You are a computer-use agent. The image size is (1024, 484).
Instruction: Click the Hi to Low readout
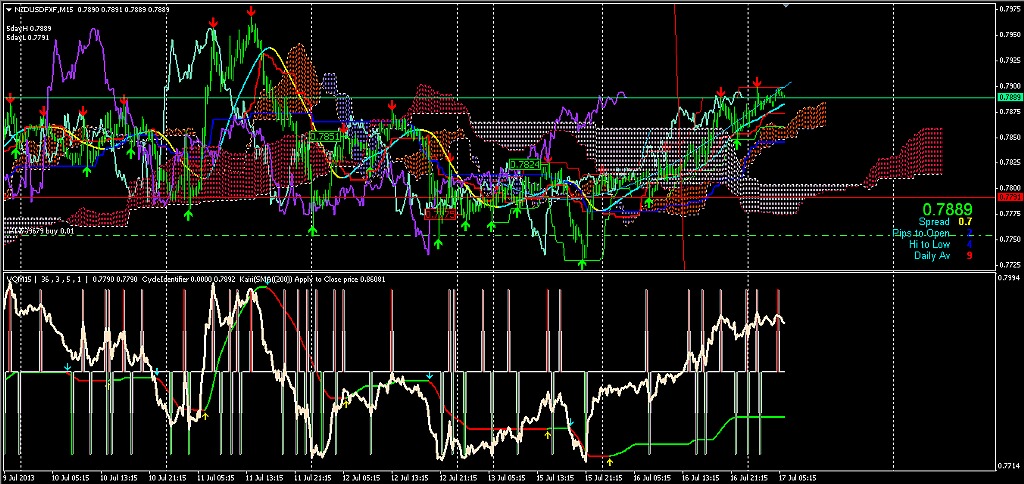coord(940,244)
